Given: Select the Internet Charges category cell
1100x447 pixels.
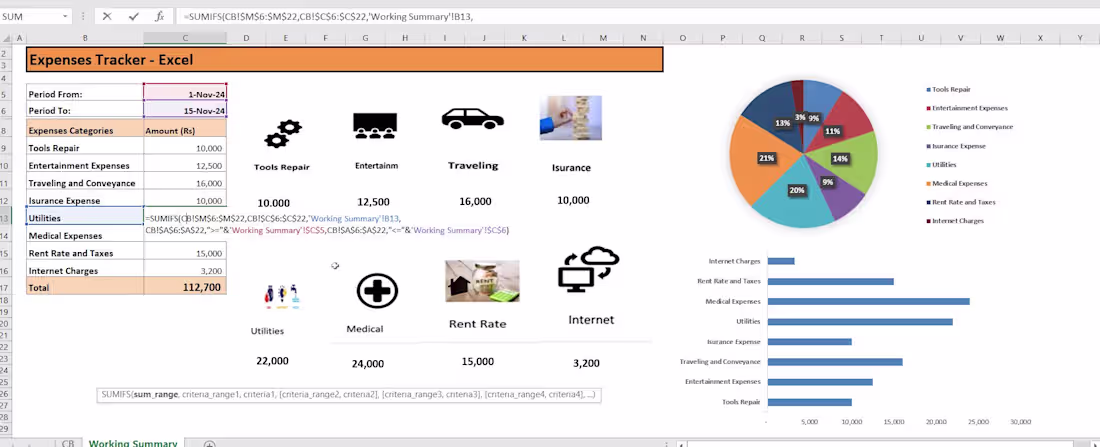Looking at the screenshot, I should point(85,271).
